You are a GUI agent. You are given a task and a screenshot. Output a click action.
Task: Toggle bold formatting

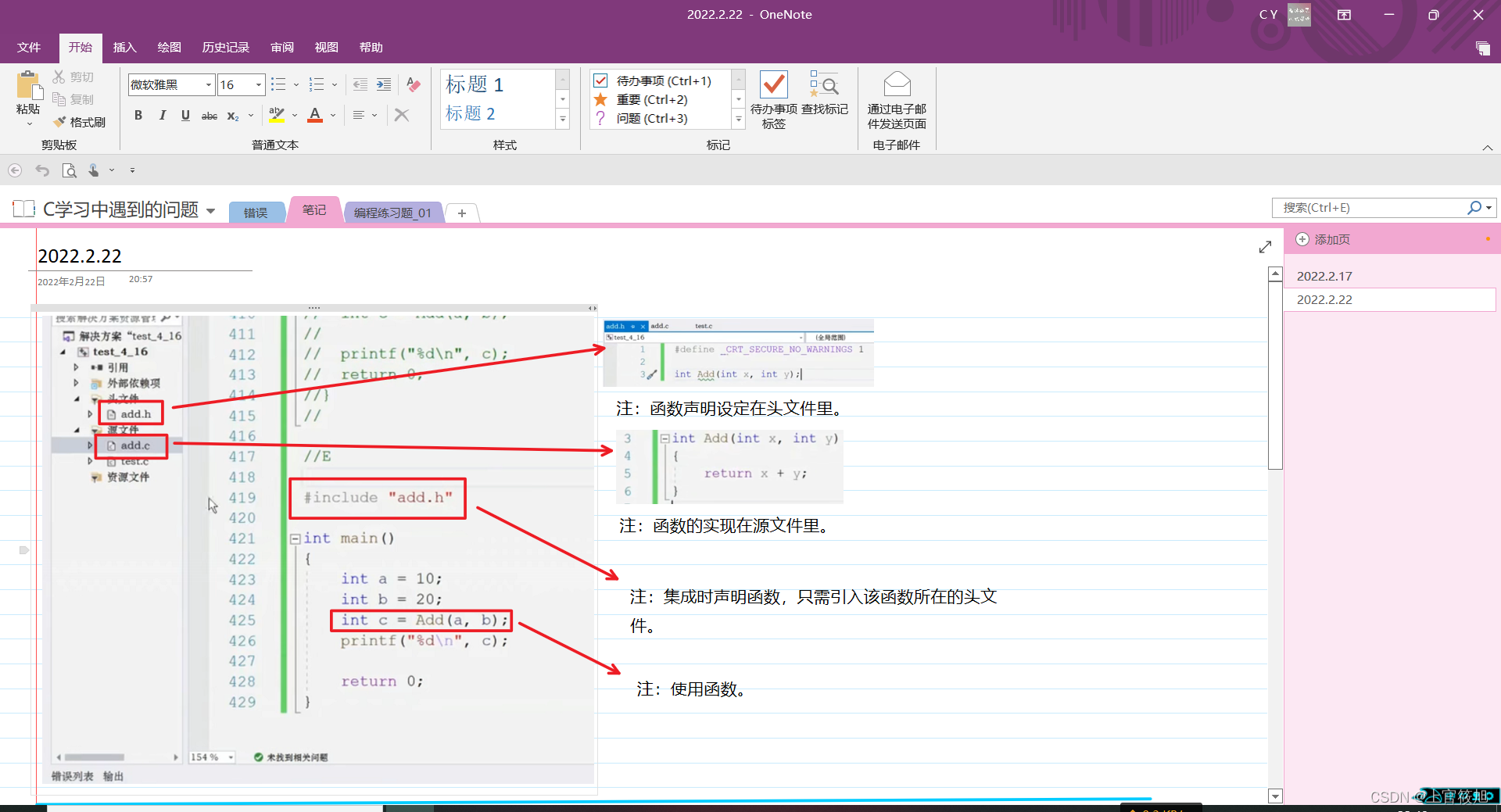coord(138,115)
